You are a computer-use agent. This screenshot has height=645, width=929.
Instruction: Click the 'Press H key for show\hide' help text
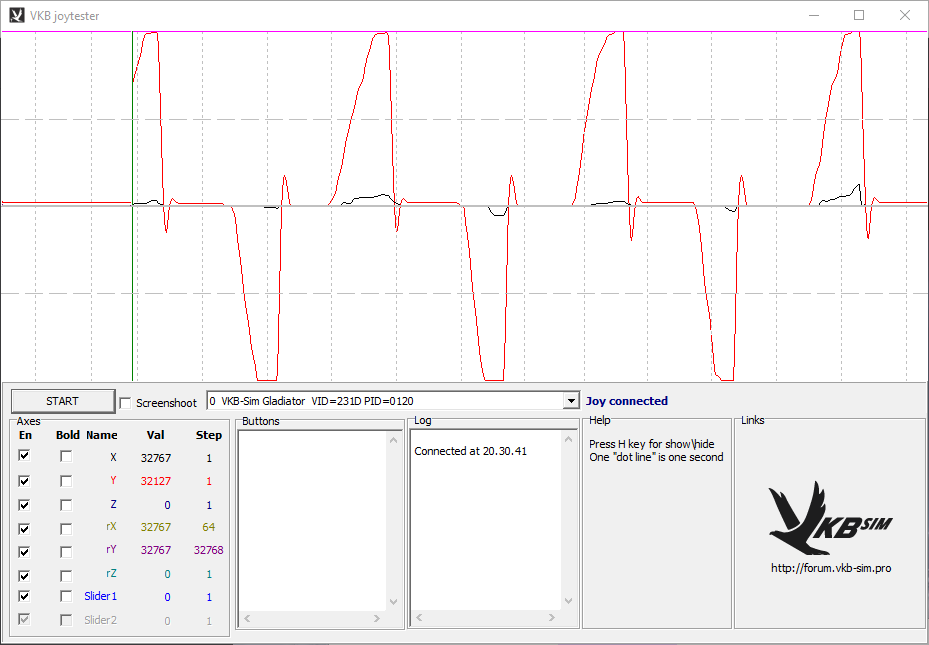652,444
